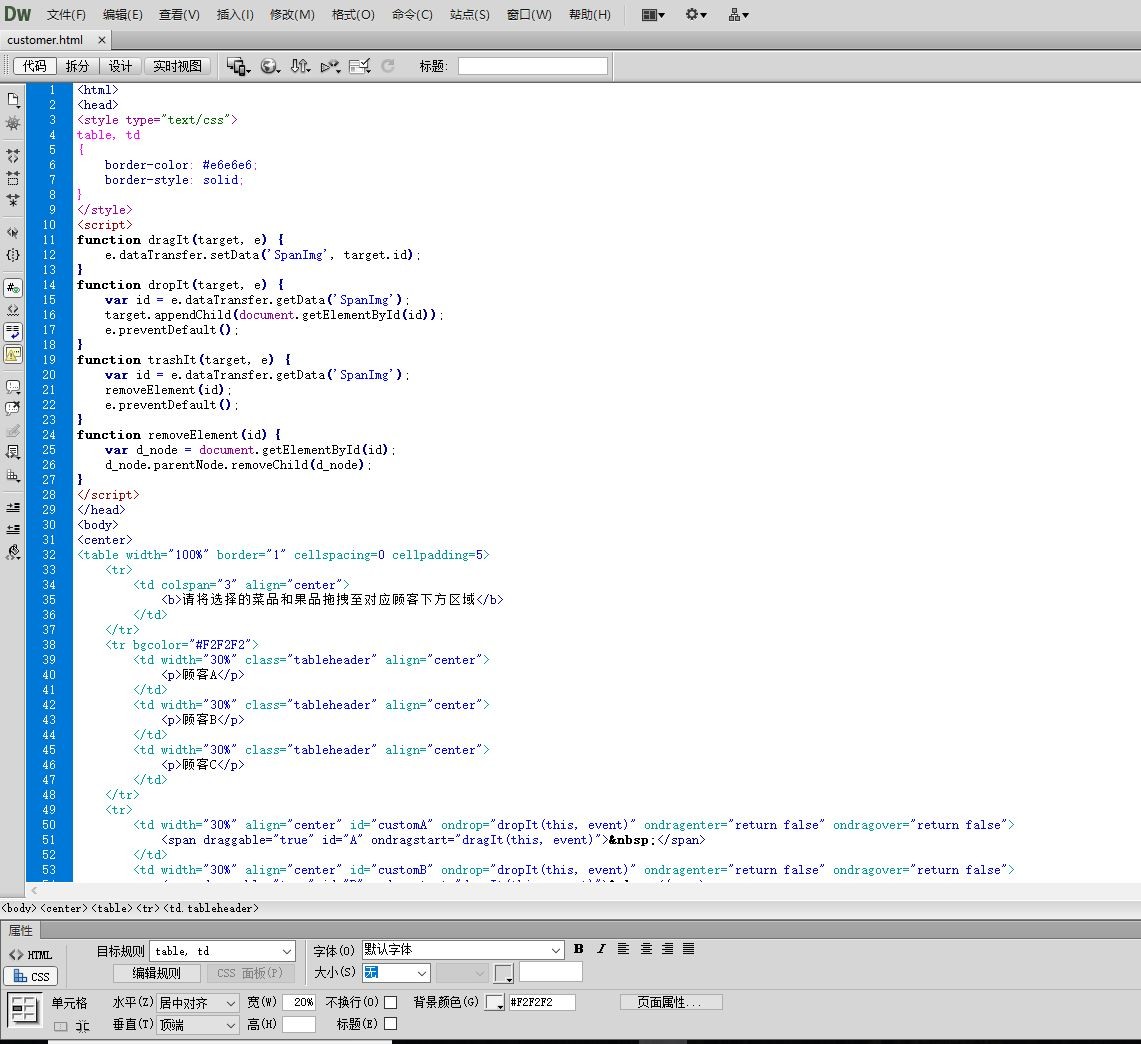Click the merge cells icon under 单元格

coord(60,1026)
